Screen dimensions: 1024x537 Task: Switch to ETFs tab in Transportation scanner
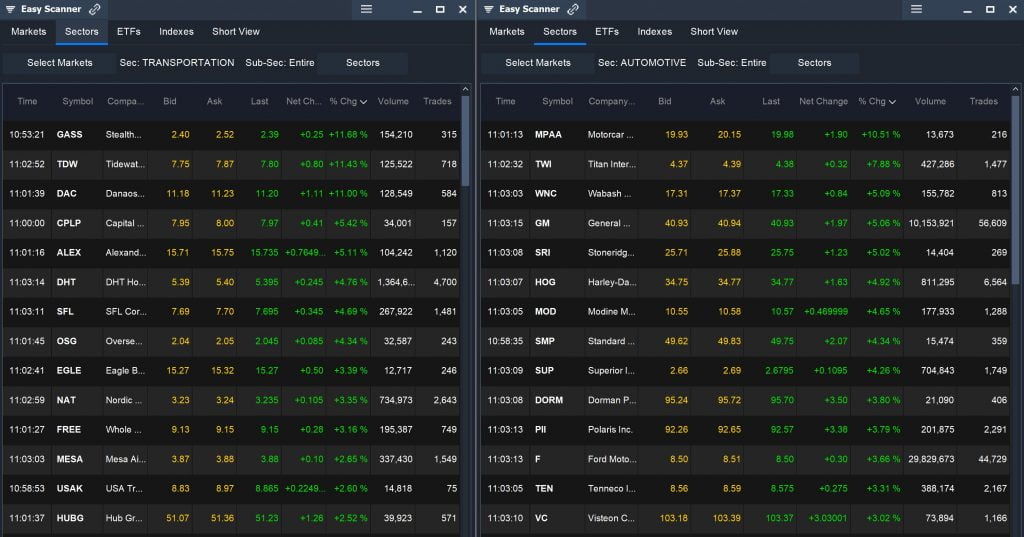128,31
